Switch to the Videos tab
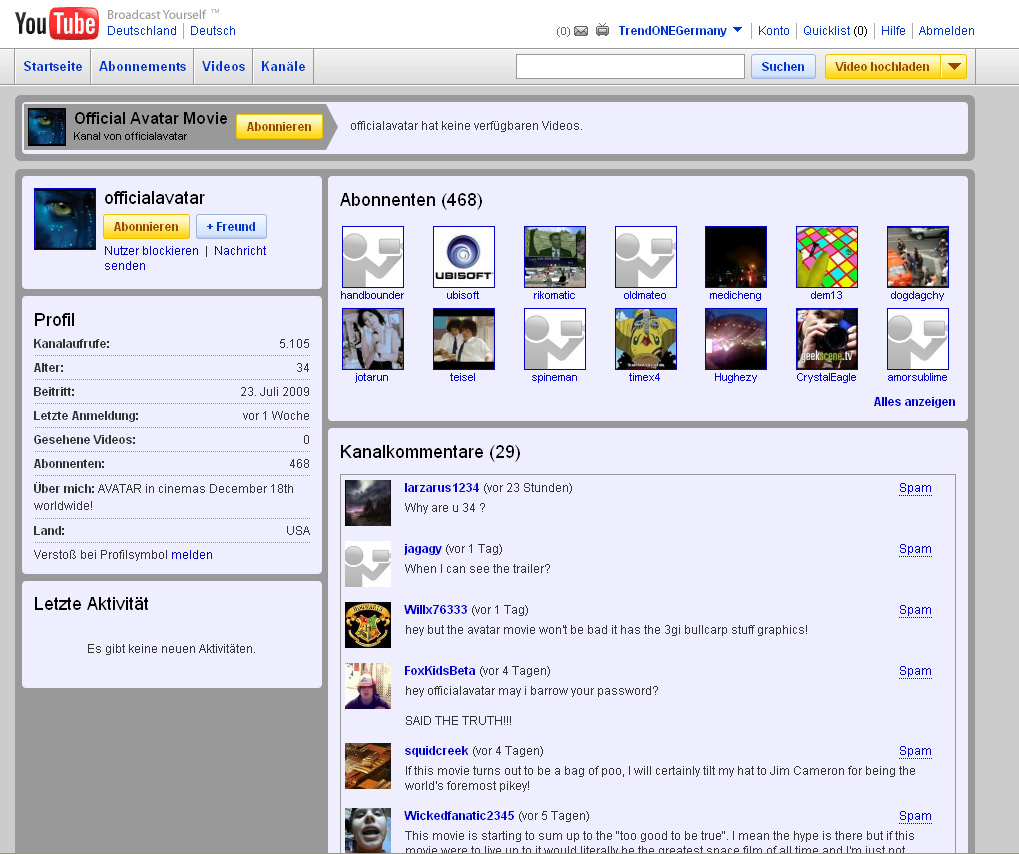1019x854 pixels. click(x=224, y=66)
